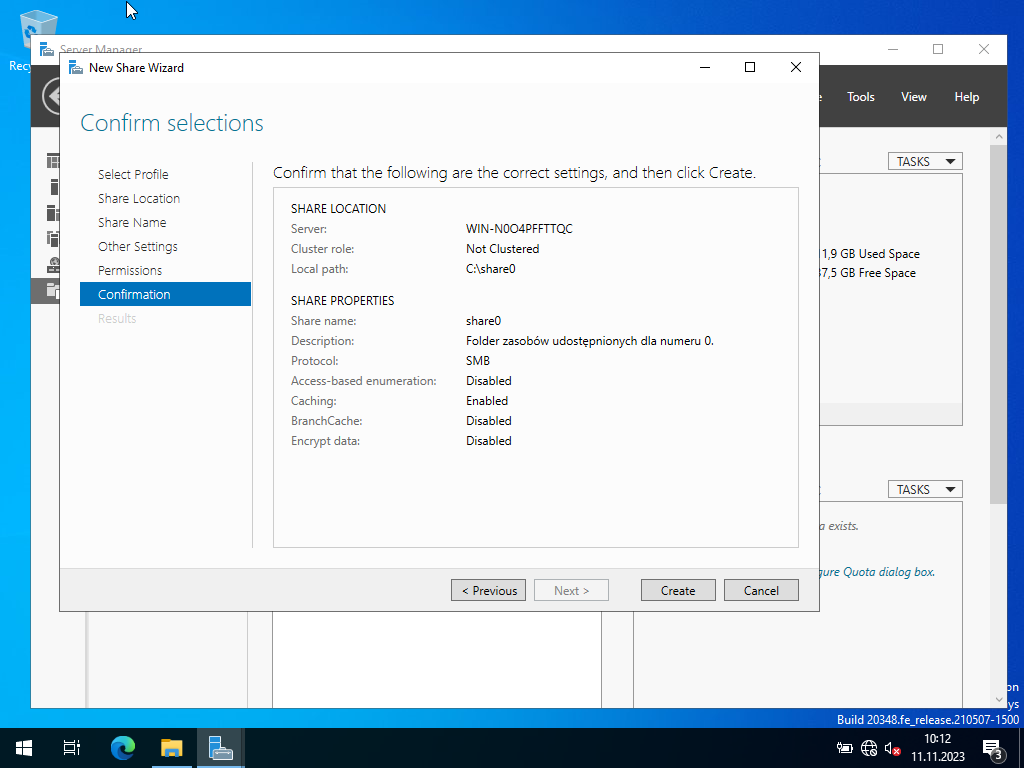The width and height of the screenshot is (1024, 768).
Task: Click the Create button
Action: click(x=677, y=590)
